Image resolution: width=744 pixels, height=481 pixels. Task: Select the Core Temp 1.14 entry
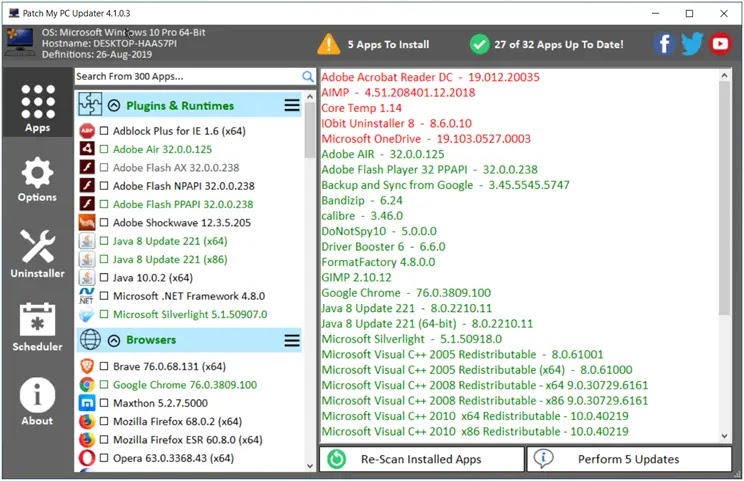(x=362, y=108)
